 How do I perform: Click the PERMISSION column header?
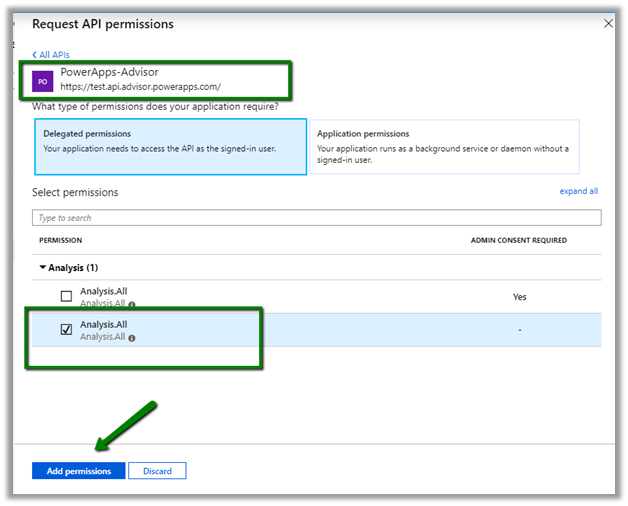point(60,240)
